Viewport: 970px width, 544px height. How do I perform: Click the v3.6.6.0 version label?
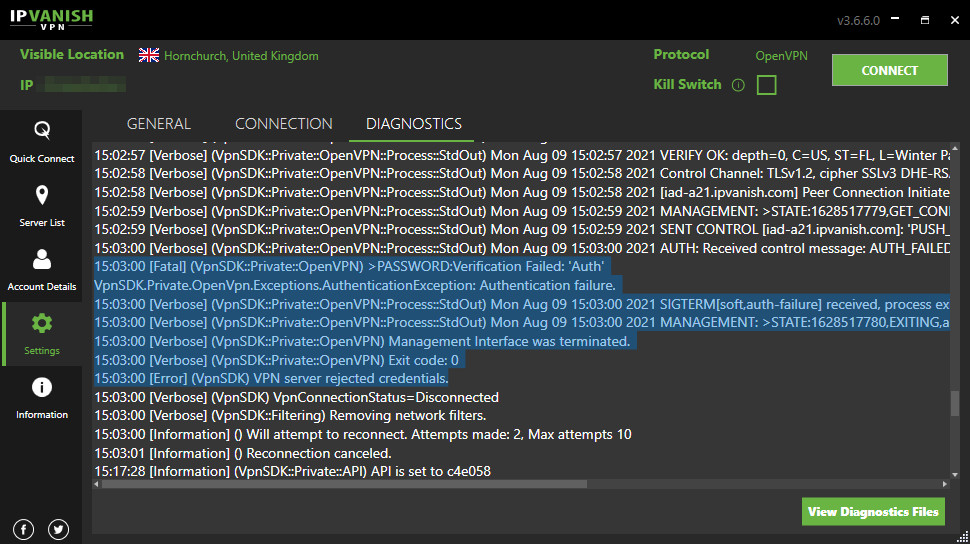click(x=858, y=20)
